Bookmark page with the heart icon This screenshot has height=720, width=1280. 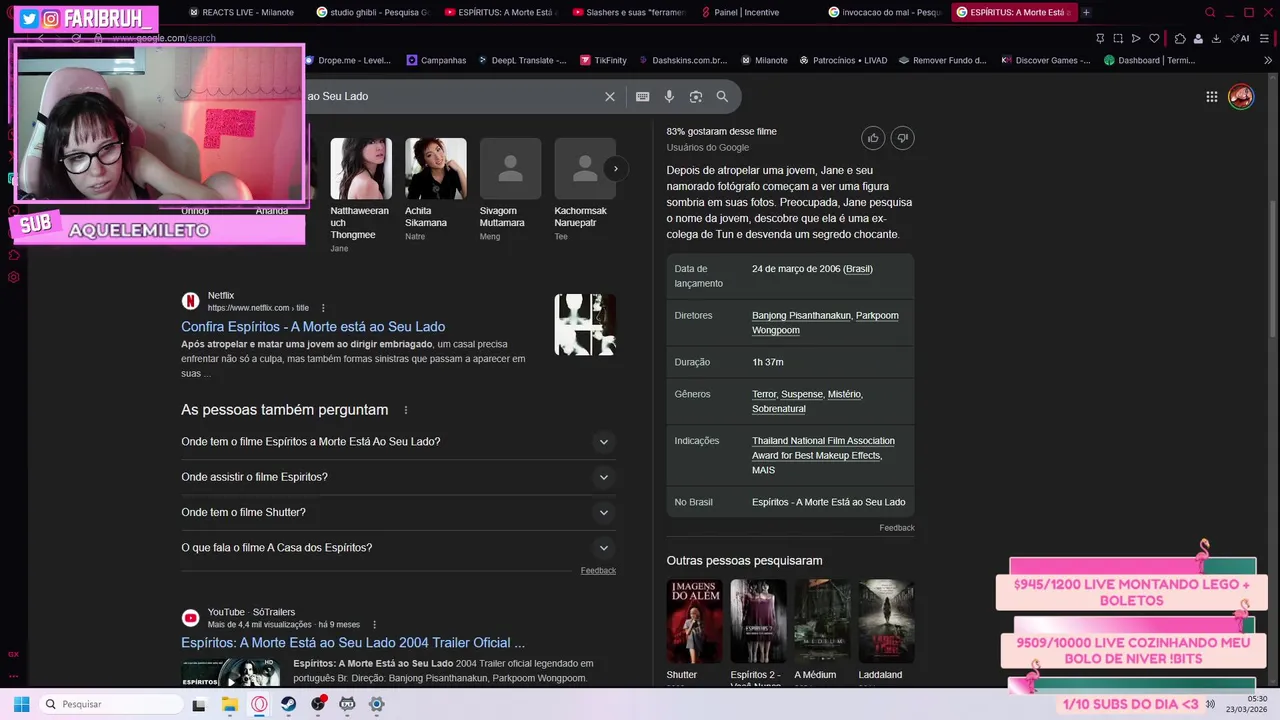click(x=1154, y=38)
